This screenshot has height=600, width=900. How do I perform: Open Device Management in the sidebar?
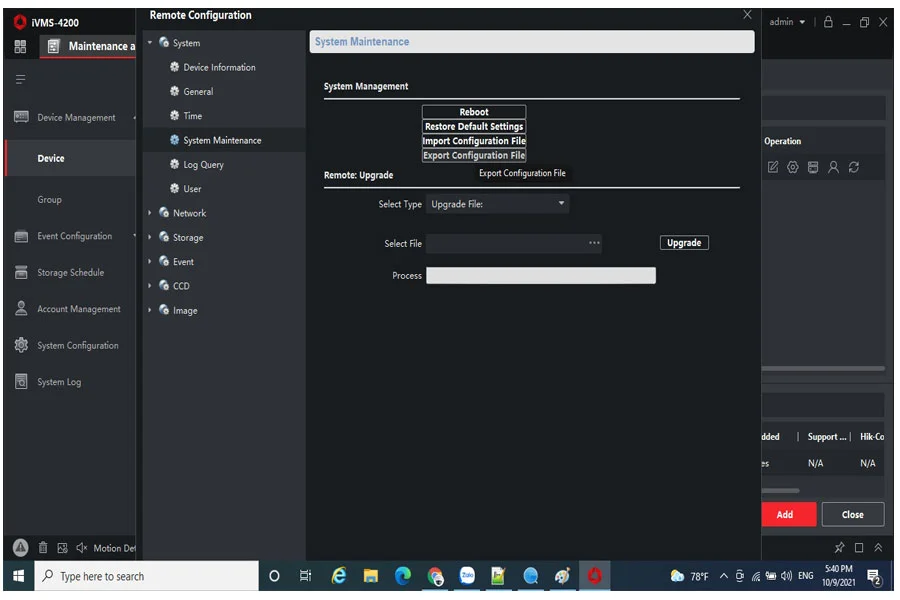click(x=76, y=118)
